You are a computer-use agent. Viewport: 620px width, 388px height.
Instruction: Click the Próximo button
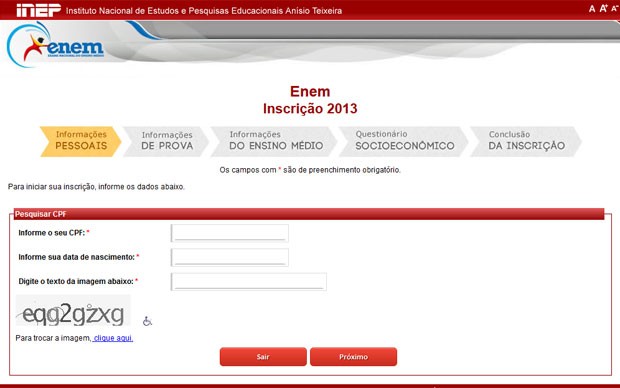[353, 357]
